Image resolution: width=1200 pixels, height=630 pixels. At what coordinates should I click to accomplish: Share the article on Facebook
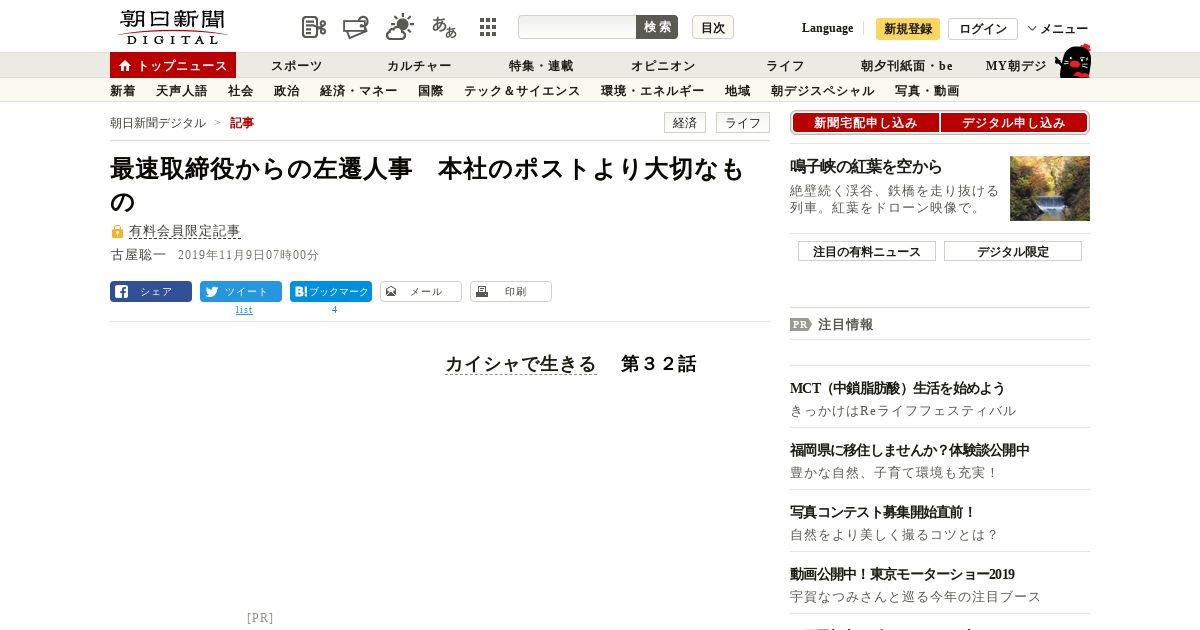(151, 292)
